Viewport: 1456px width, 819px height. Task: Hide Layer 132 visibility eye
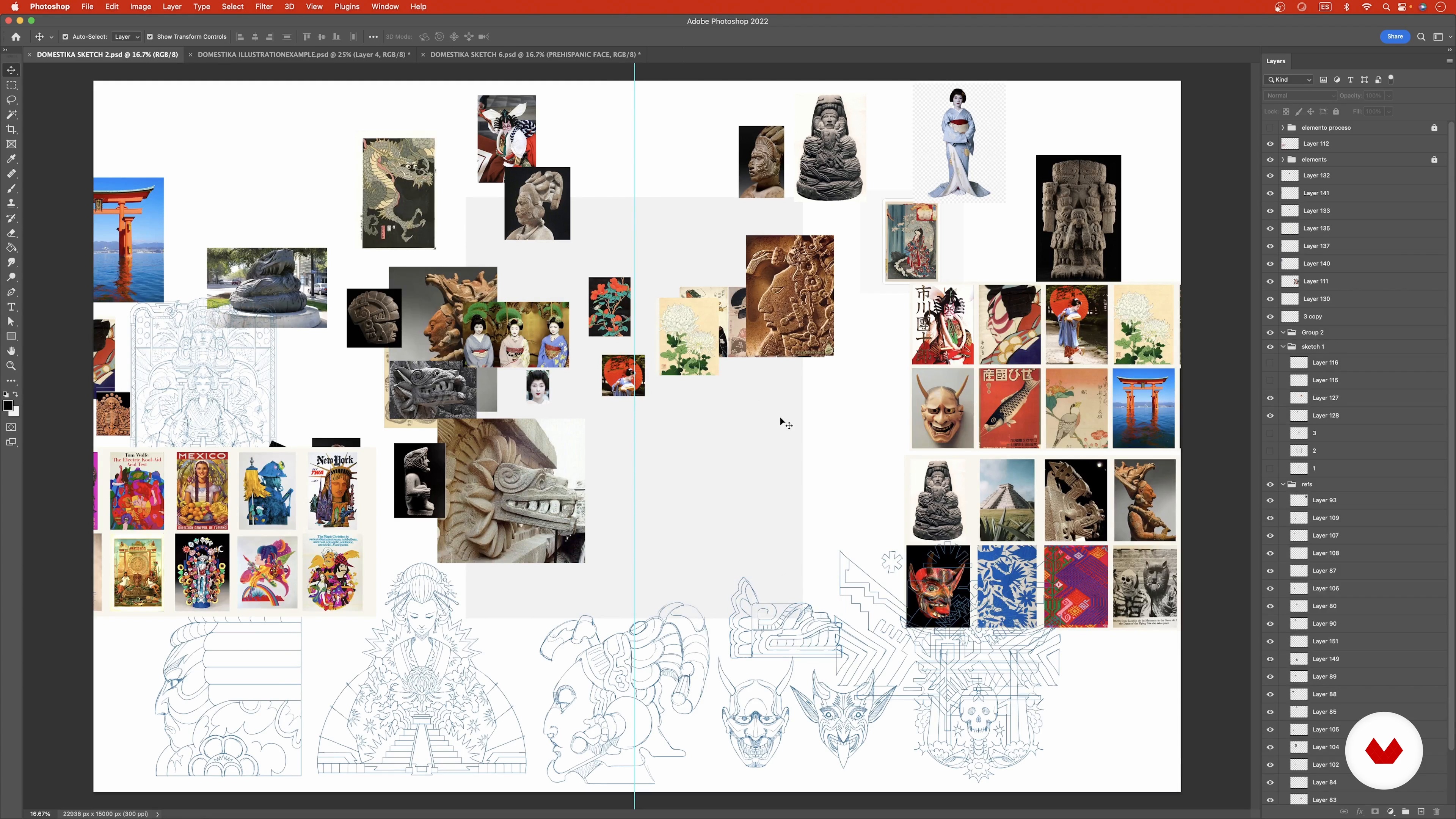tap(1270, 176)
